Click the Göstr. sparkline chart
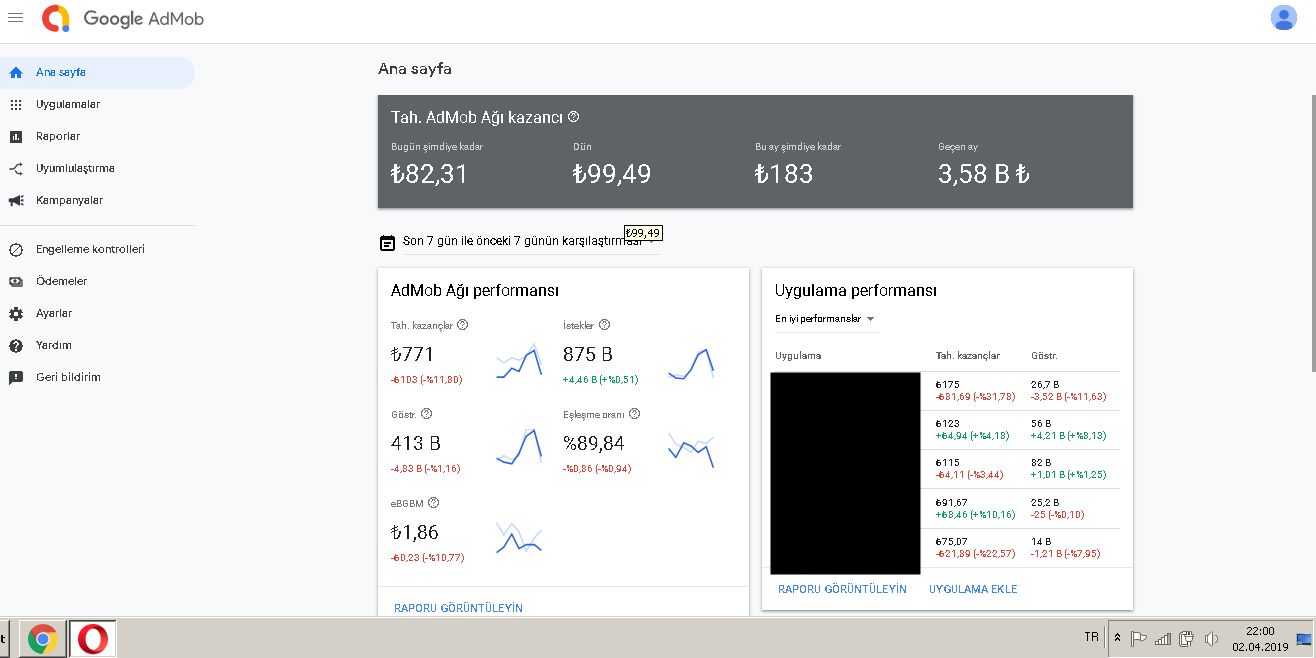Image resolution: width=1316 pixels, height=658 pixels. click(519, 449)
